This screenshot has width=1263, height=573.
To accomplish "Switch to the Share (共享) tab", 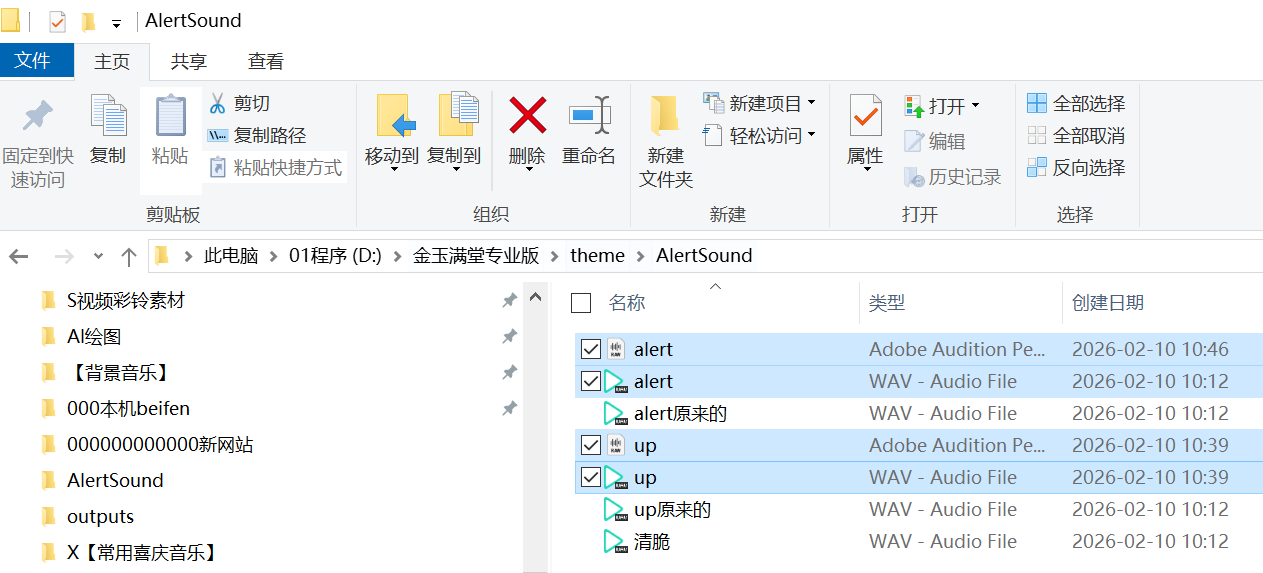I will click(x=188, y=61).
